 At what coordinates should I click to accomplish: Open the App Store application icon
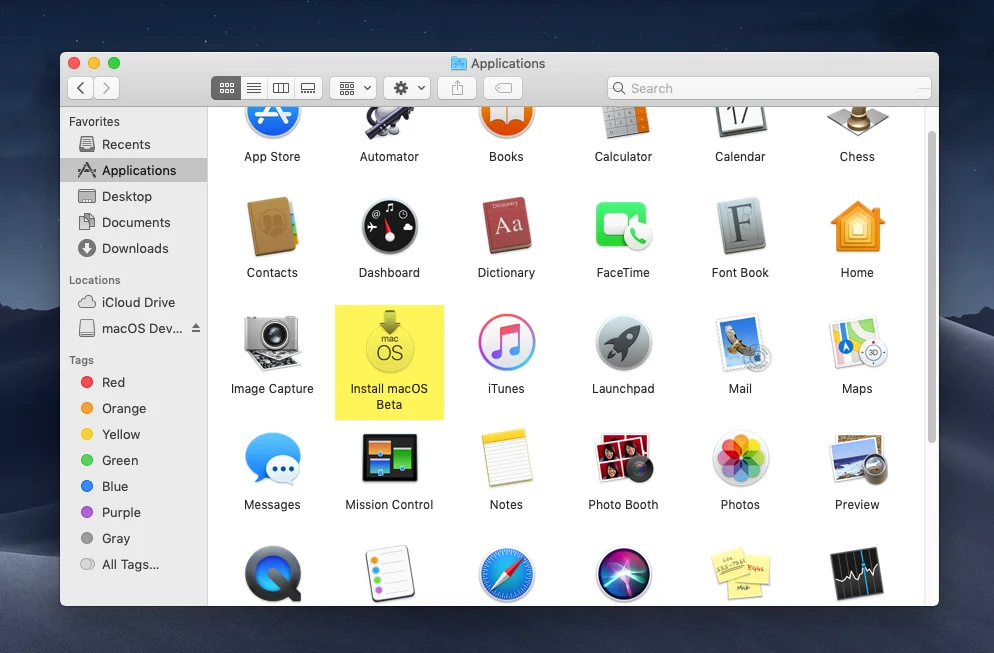click(273, 122)
